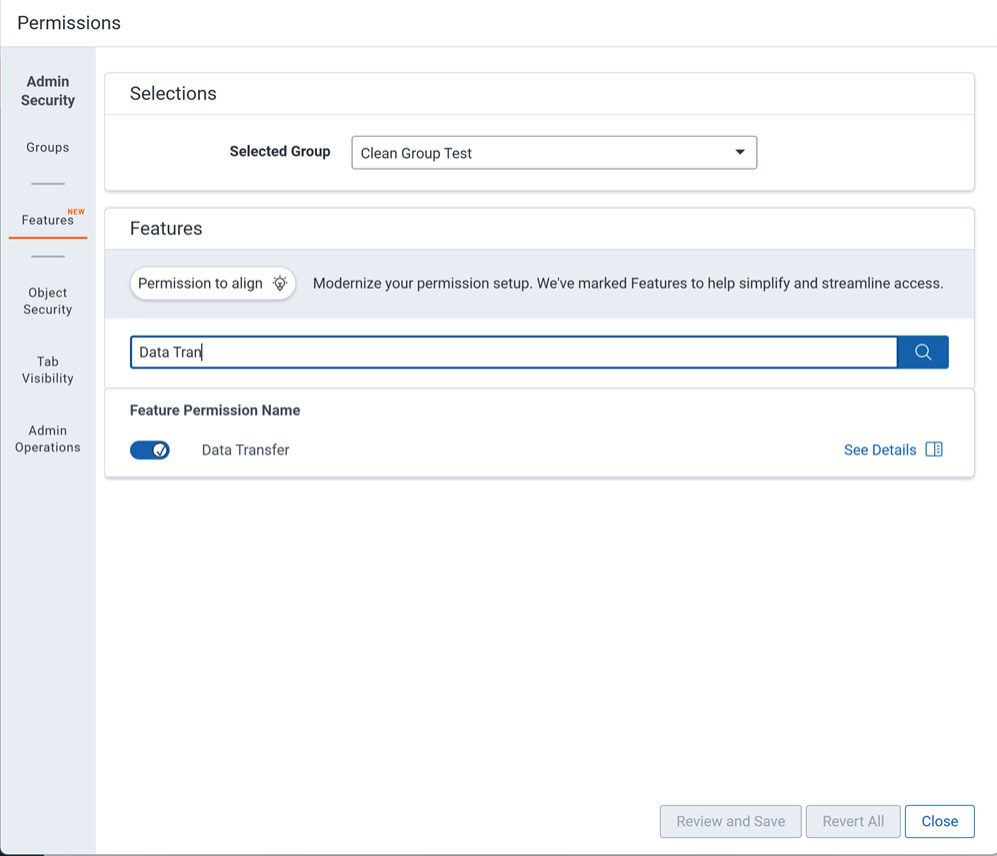Viewport: 997px width, 856px height.
Task: Click the Revert All button
Action: [853, 821]
